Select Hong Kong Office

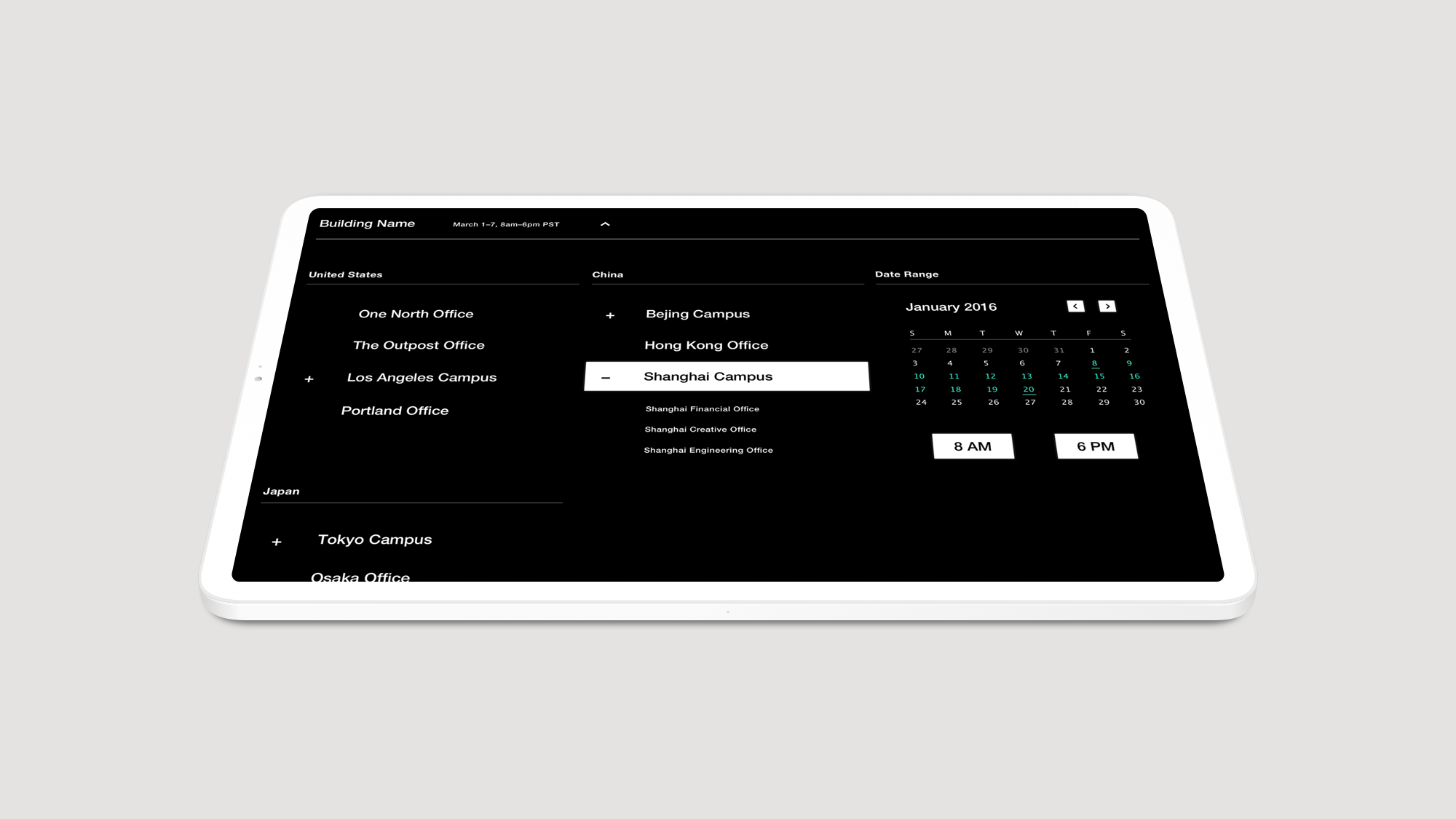706,345
